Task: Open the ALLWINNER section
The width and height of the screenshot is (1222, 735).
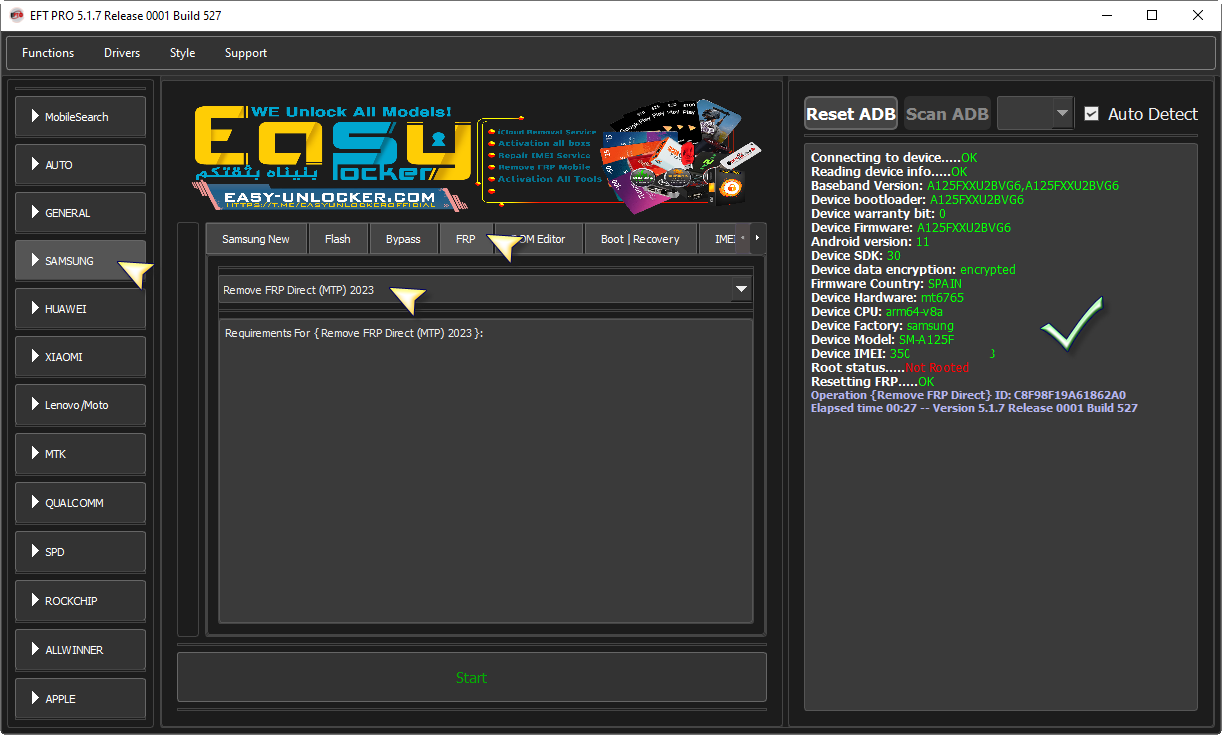Action: [80, 650]
